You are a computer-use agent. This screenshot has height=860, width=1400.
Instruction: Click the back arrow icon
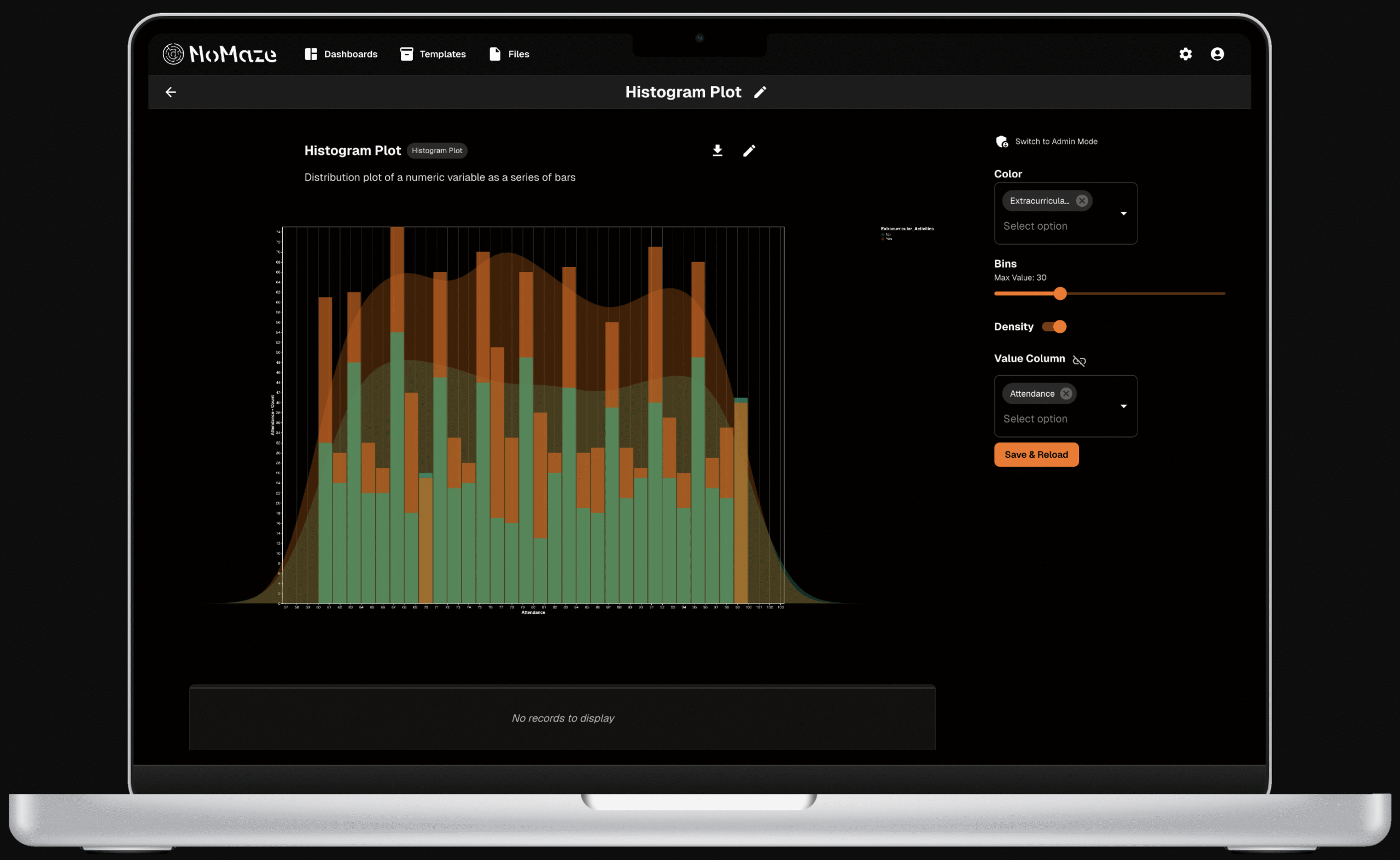[171, 92]
